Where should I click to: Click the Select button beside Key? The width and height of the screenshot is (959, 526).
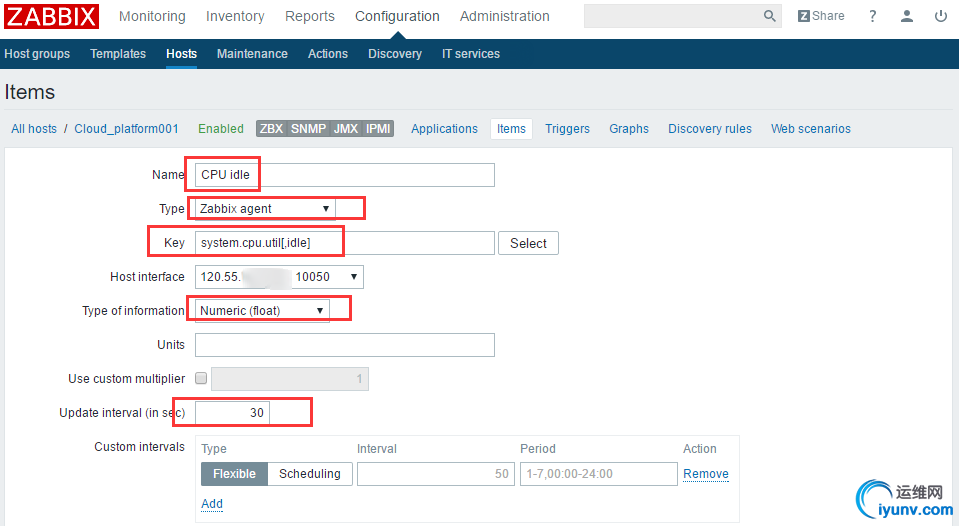tap(528, 243)
